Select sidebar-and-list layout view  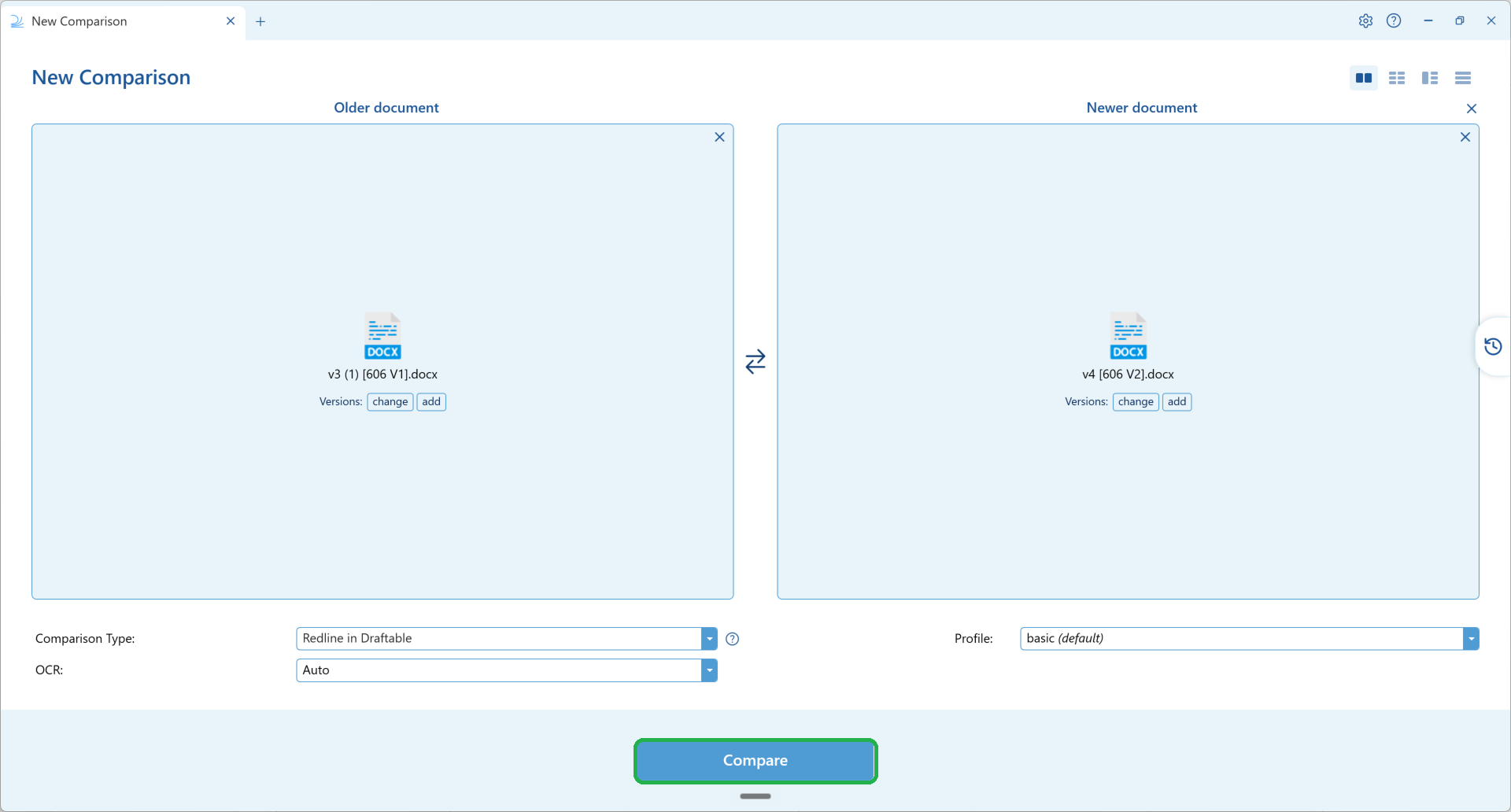pyautogui.click(x=1430, y=78)
